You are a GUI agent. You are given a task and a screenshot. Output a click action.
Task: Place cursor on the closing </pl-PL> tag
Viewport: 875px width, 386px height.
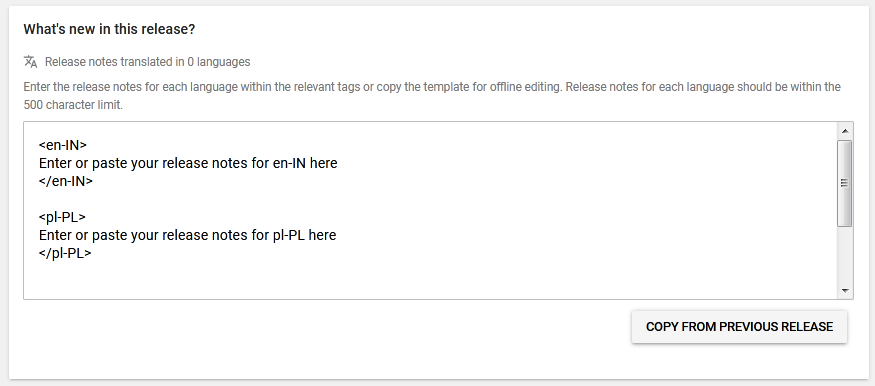(65, 253)
